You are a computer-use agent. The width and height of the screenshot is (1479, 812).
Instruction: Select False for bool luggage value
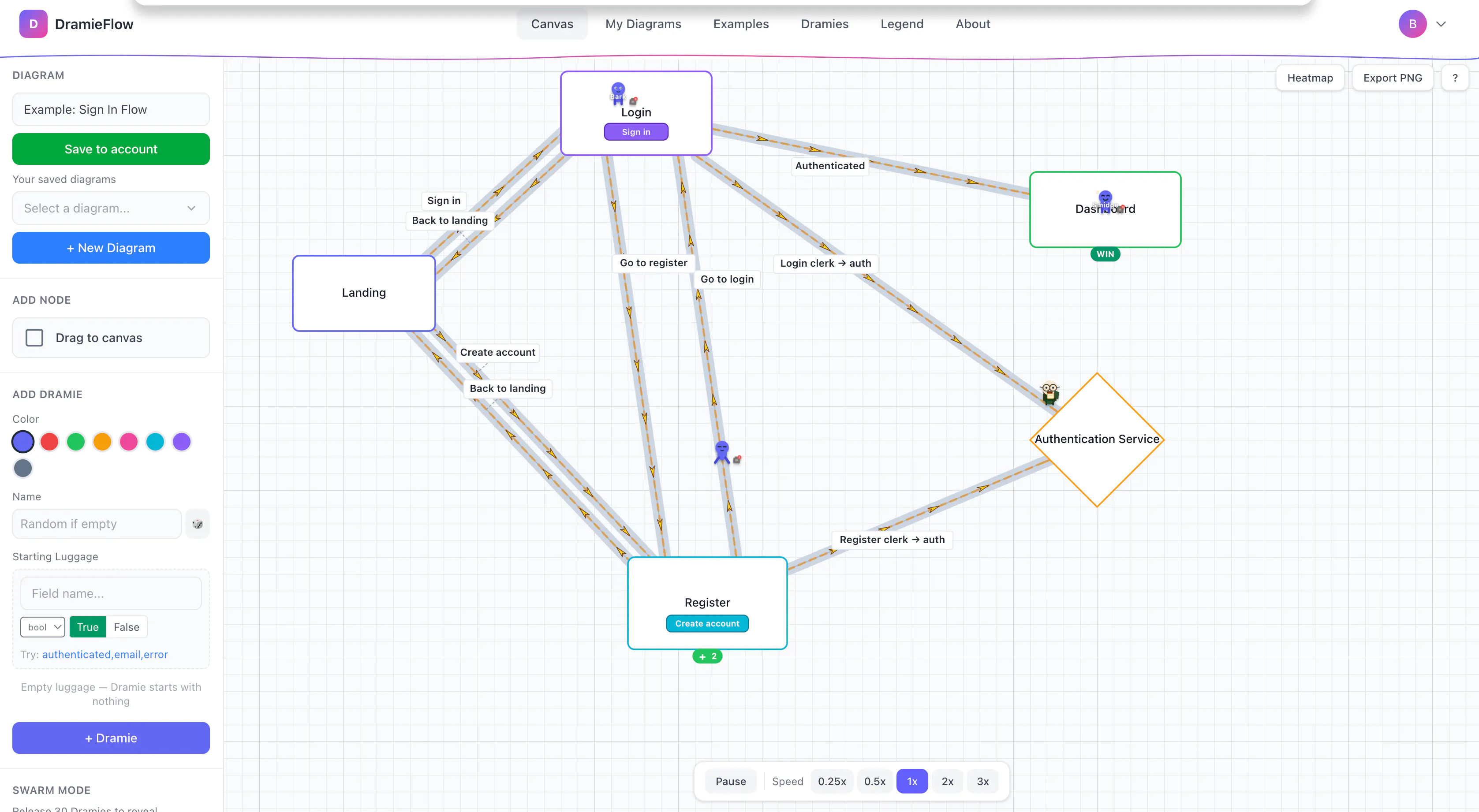pyautogui.click(x=126, y=627)
